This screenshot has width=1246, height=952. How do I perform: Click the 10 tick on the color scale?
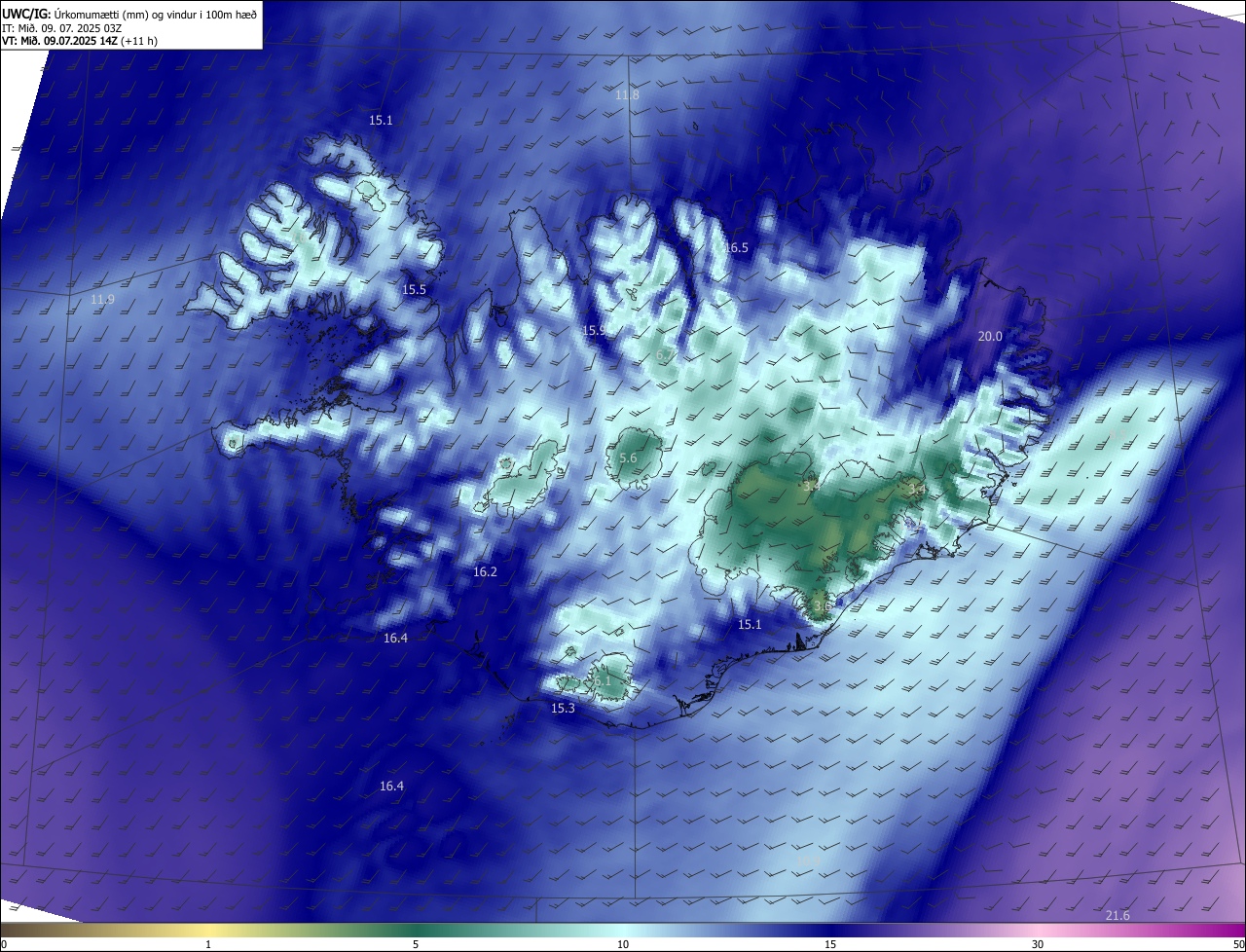click(x=623, y=944)
